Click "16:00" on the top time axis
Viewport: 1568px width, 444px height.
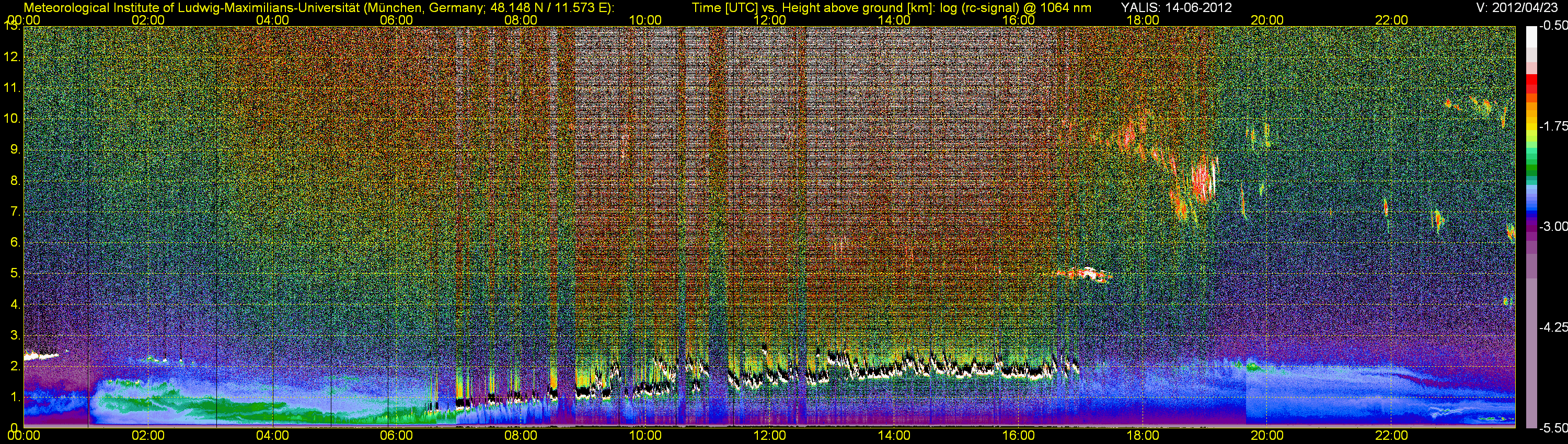pyautogui.click(x=1018, y=20)
